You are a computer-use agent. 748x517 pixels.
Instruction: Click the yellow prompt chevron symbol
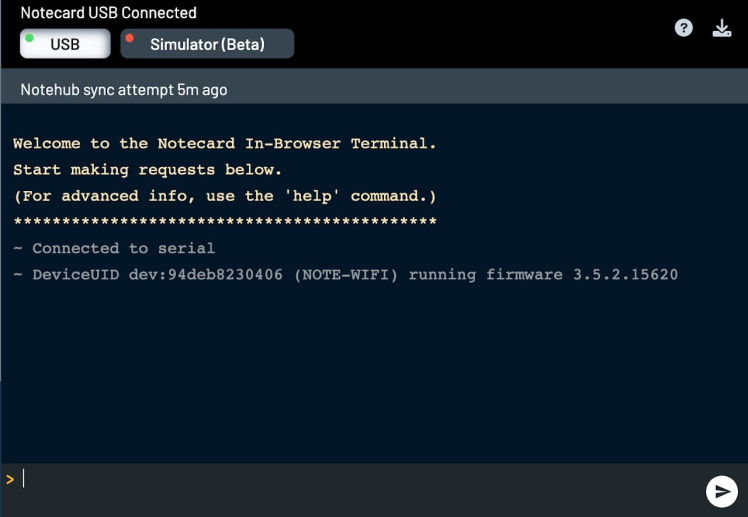click(10, 479)
